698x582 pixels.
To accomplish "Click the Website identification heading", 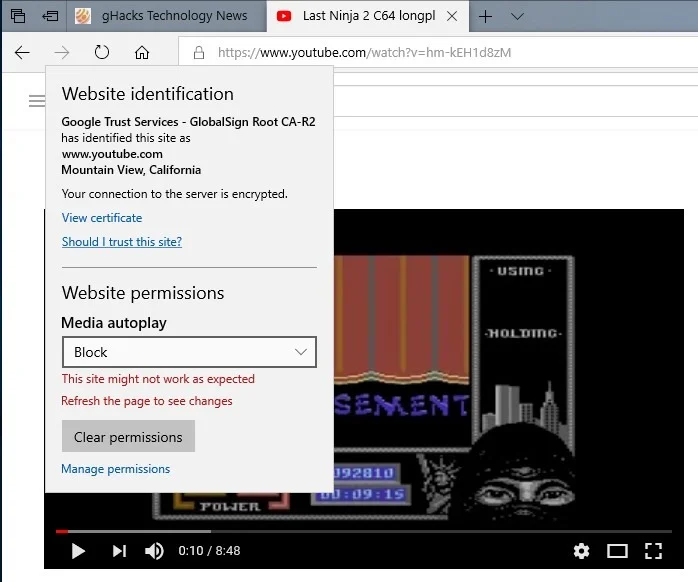I will tap(147, 94).
